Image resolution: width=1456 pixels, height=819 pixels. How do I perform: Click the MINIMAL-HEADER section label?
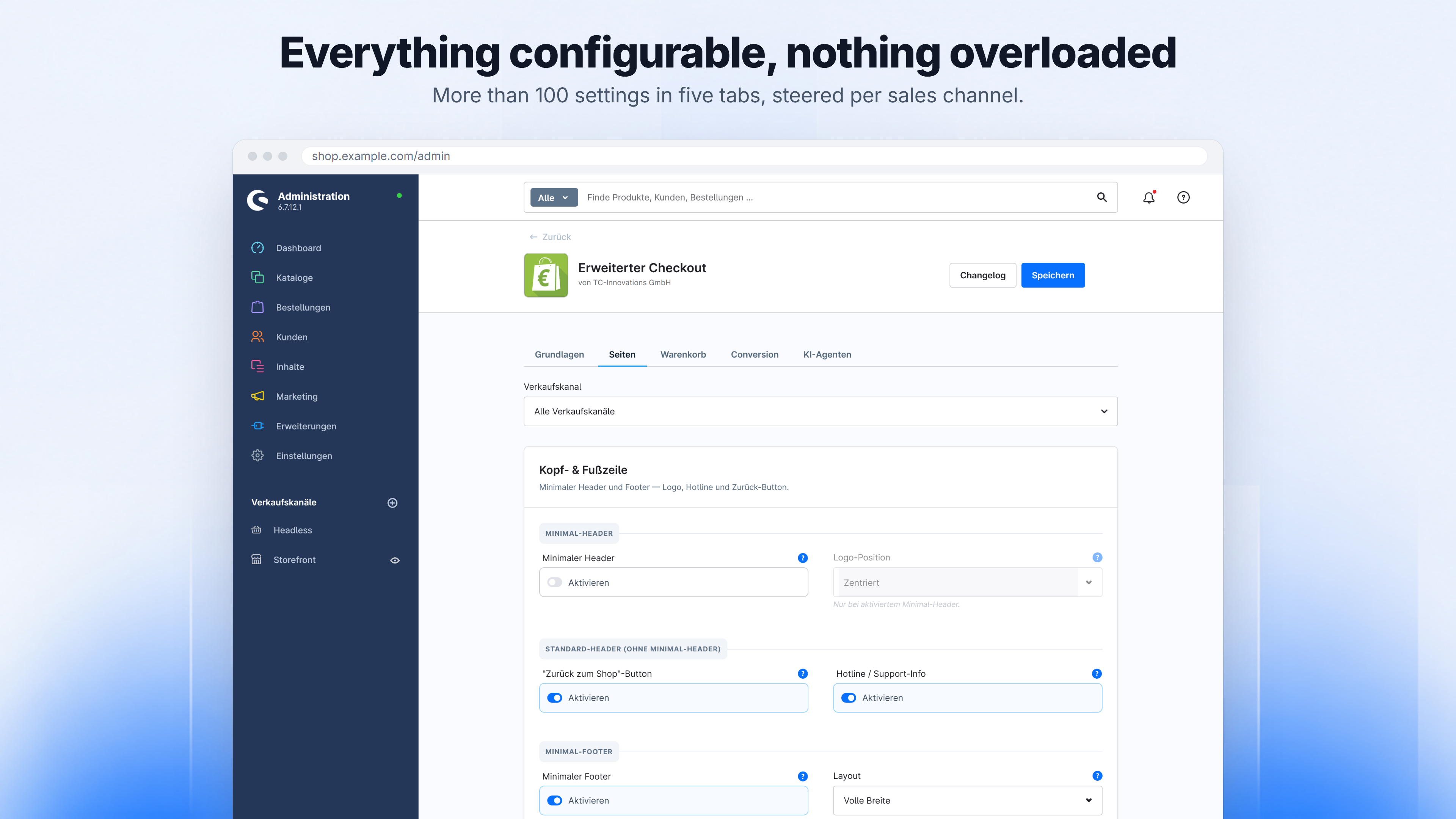[x=579, y=533]
